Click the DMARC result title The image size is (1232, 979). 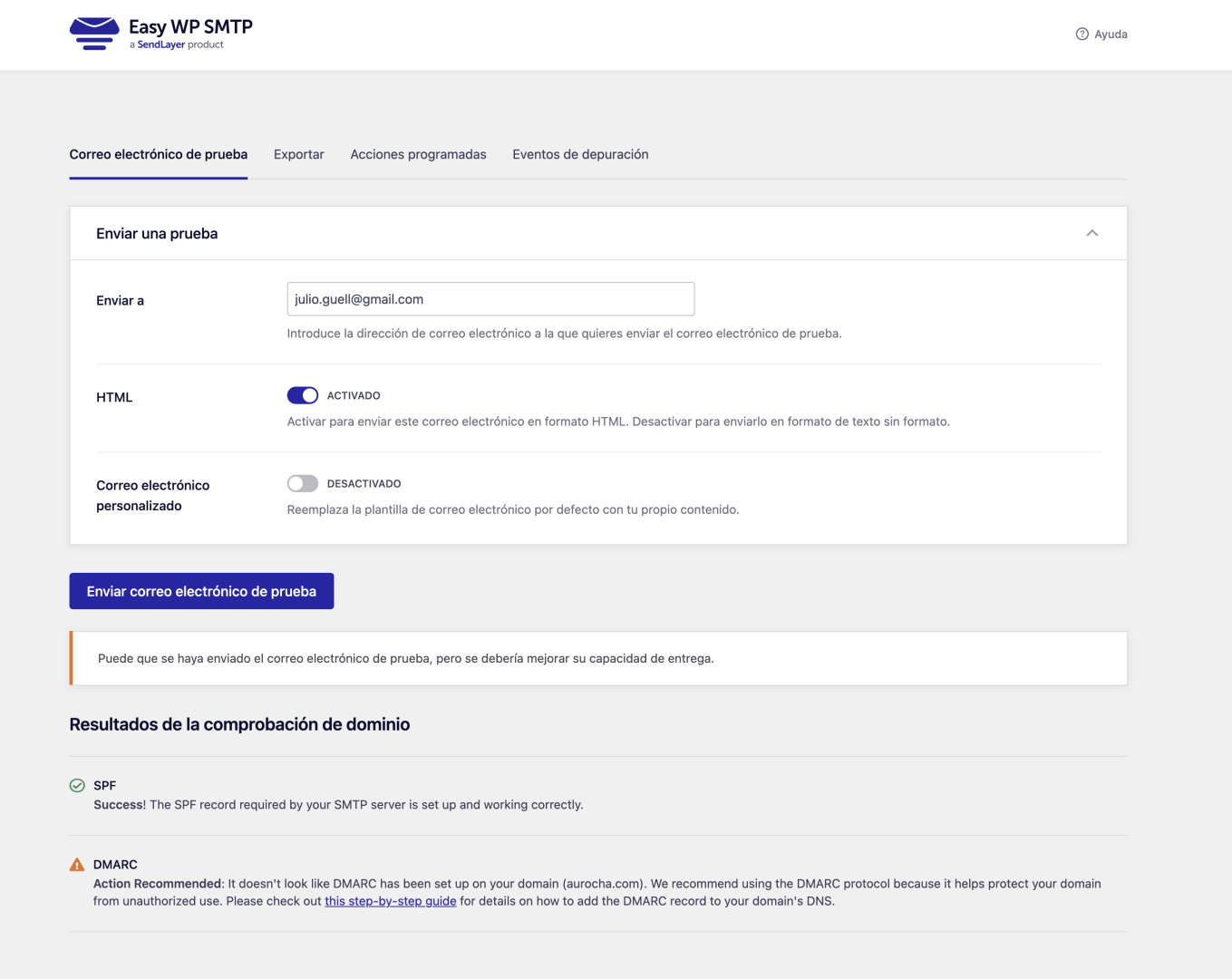pos(115,865)
